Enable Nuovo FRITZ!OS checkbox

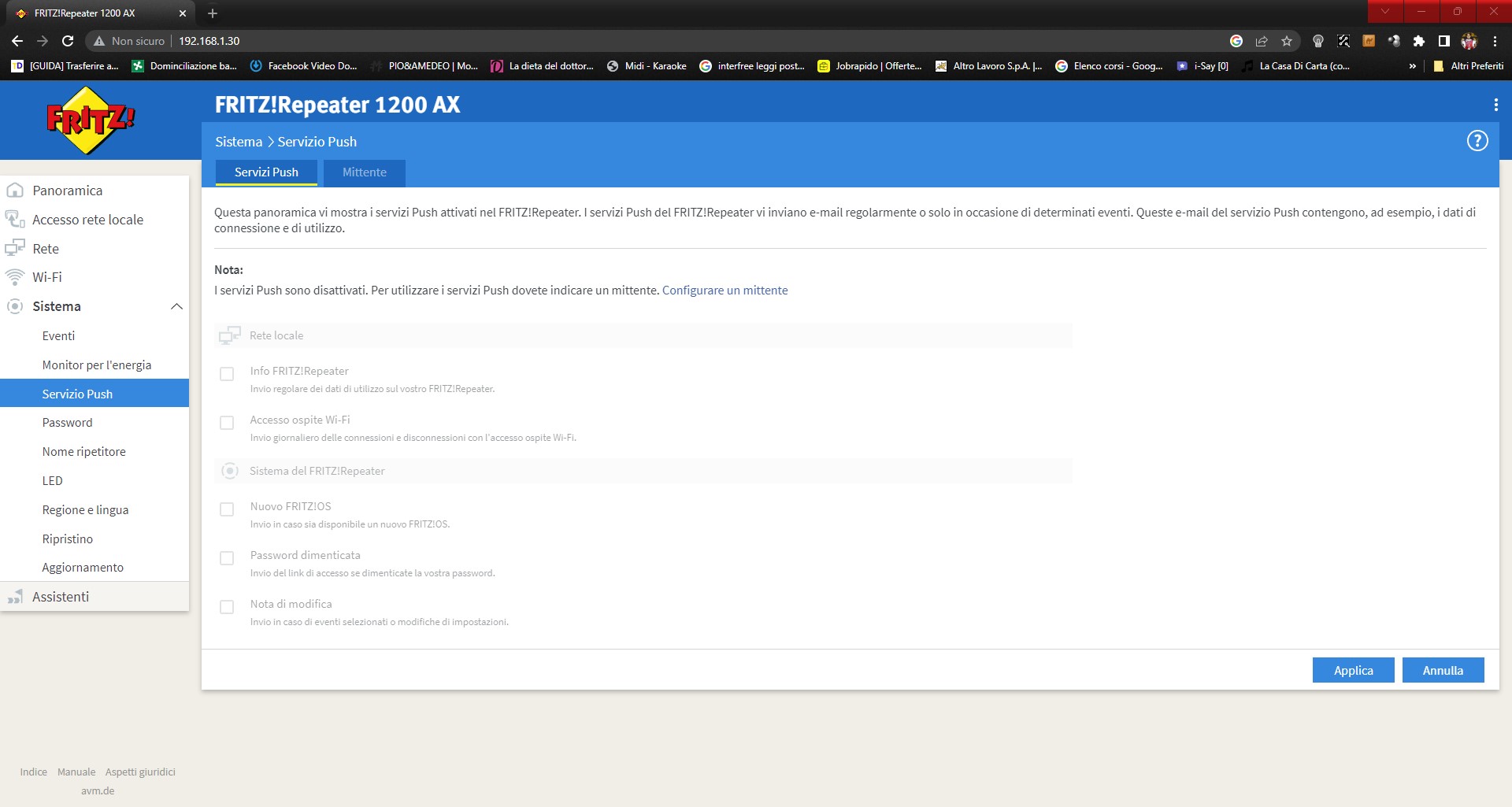(227, 509)
